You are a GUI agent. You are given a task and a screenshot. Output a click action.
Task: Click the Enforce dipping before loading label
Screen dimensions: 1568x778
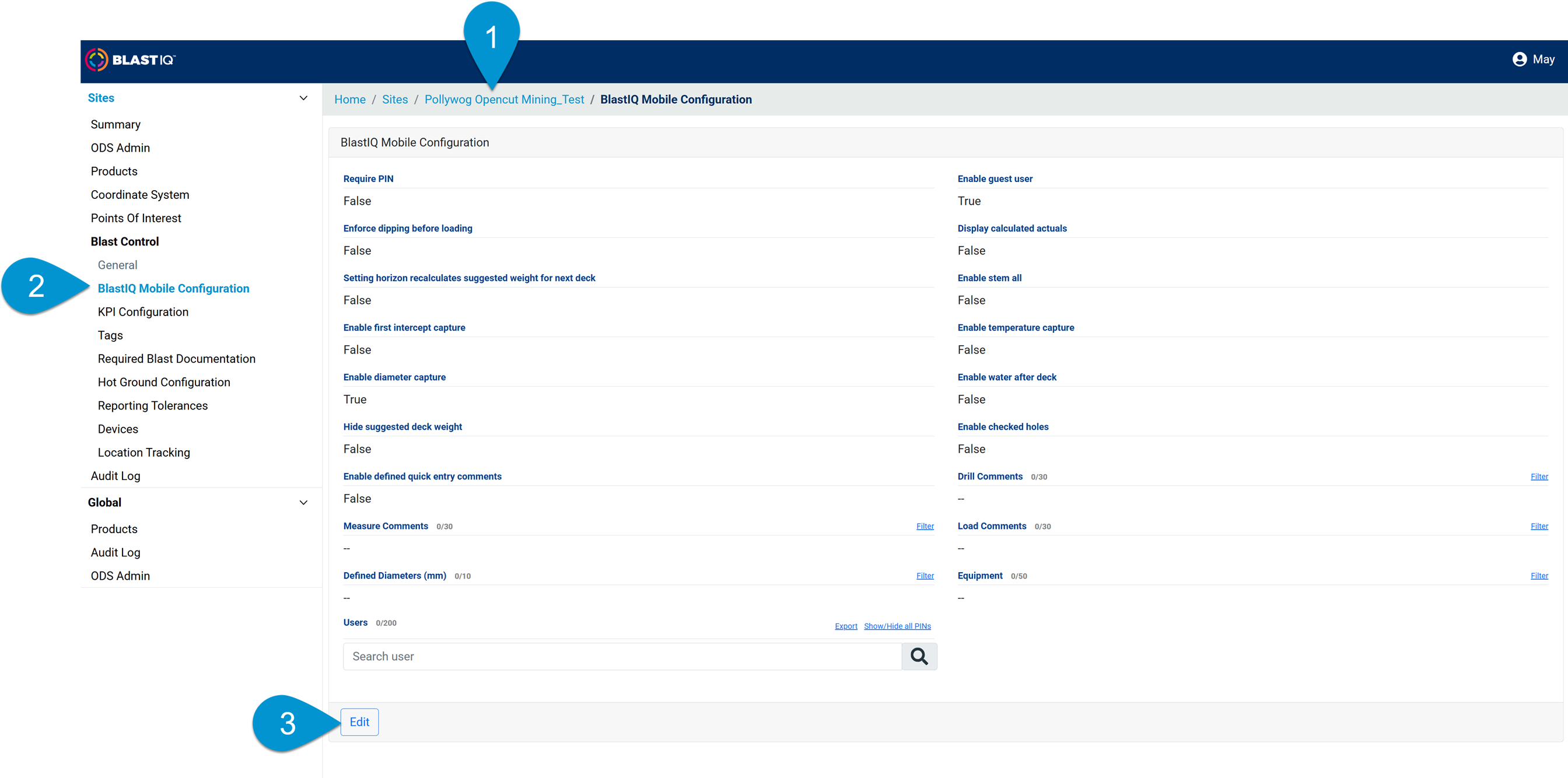coord(408,228)
